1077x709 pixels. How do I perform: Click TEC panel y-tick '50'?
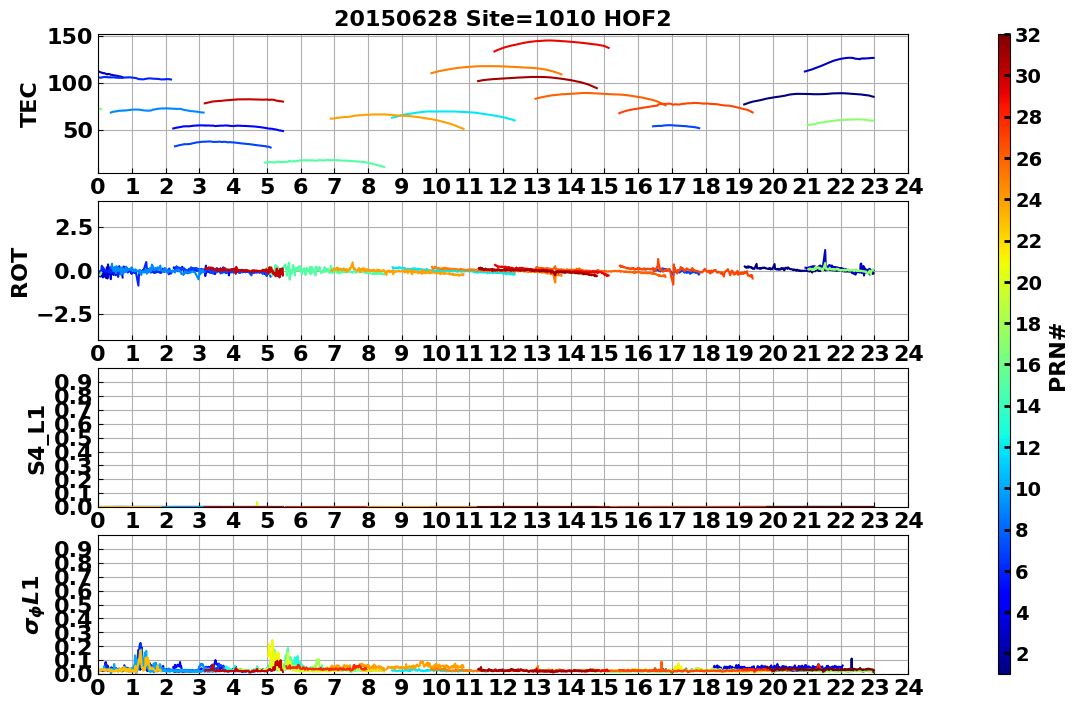click(x=79, y=130)
